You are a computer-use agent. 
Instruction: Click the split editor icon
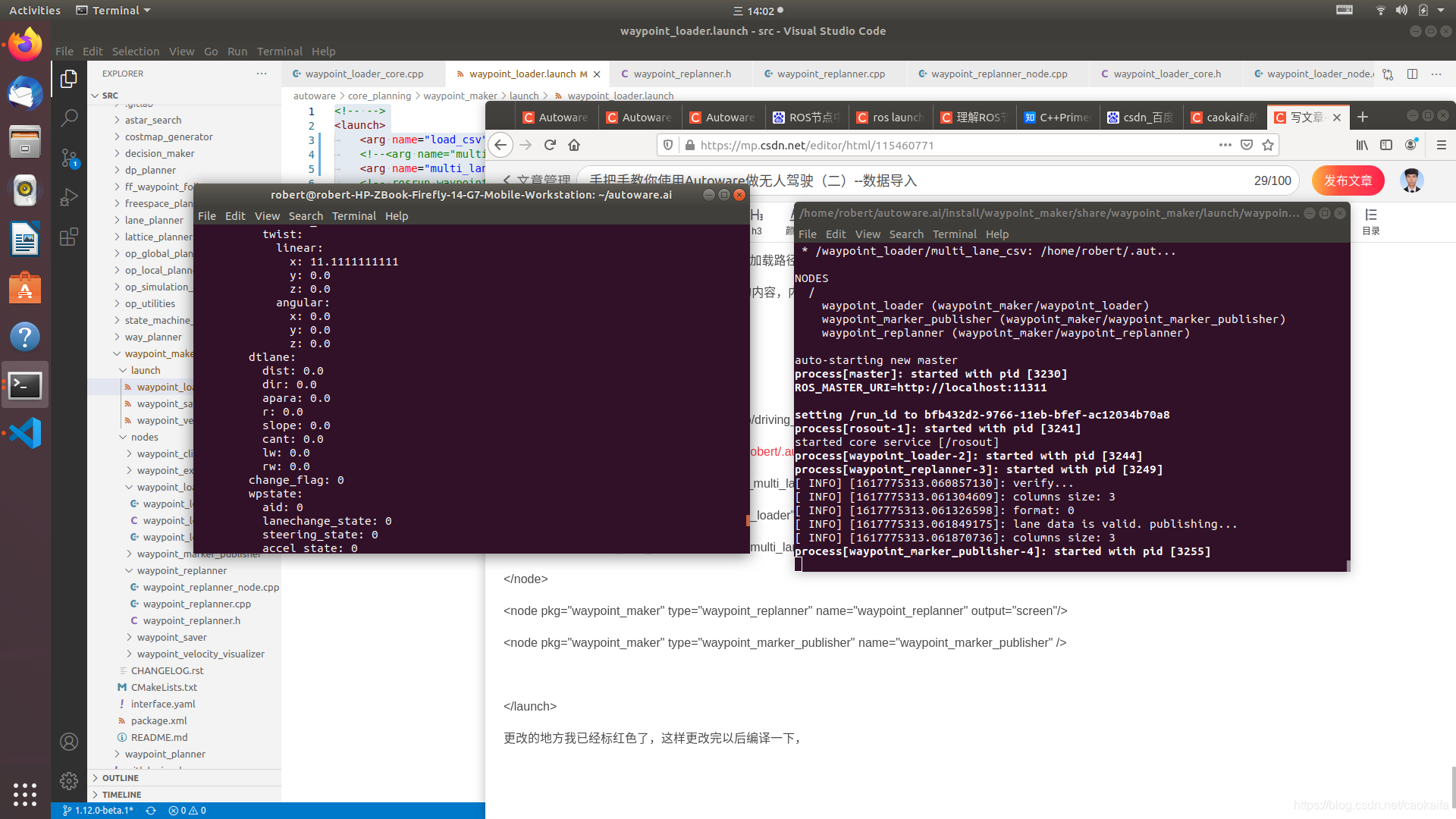coord(1412,74)
